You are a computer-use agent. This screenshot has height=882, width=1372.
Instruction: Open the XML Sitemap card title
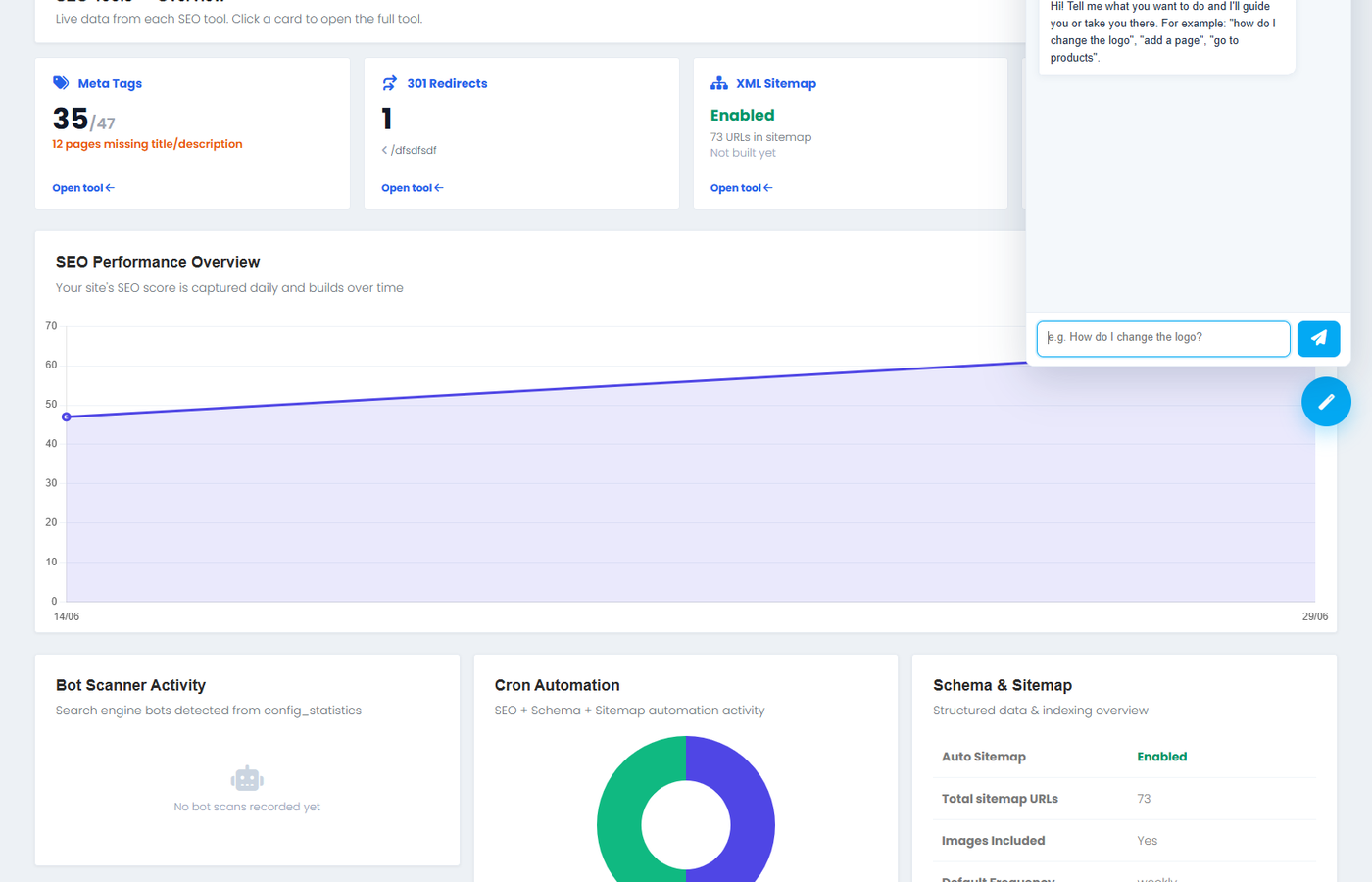coord(776,83)
